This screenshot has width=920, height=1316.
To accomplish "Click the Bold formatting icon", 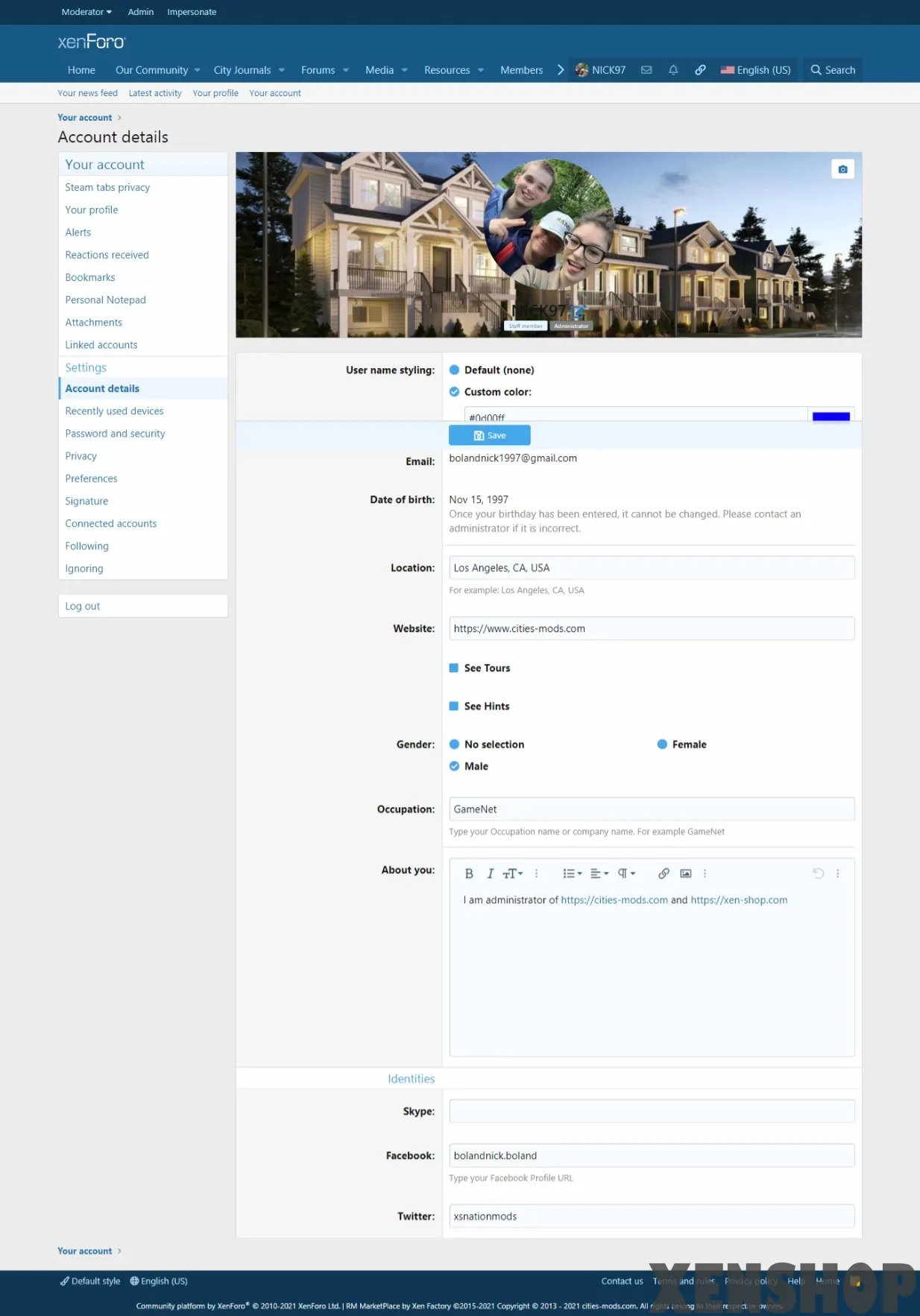I will coord(469,873).
